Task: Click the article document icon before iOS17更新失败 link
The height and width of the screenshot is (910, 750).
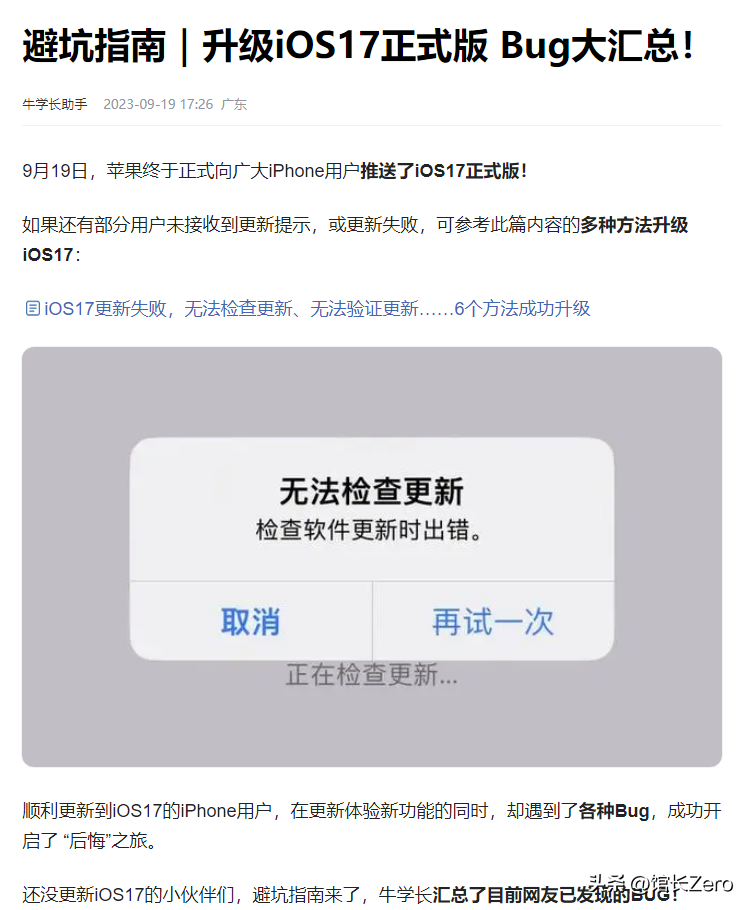Action: pos(33,308)
